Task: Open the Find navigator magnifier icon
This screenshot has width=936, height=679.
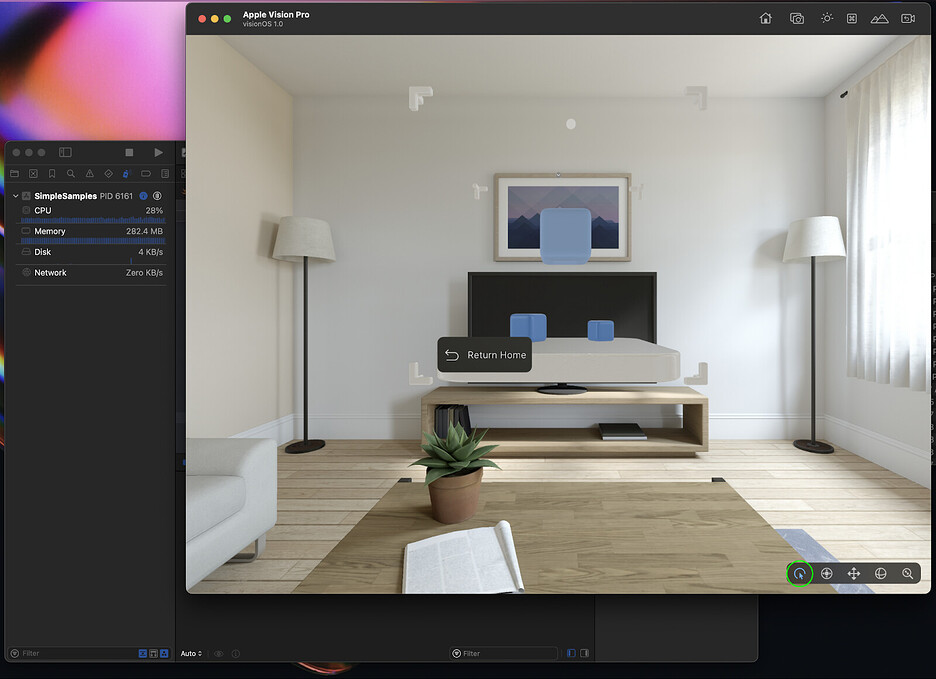Action: point(70,174)
